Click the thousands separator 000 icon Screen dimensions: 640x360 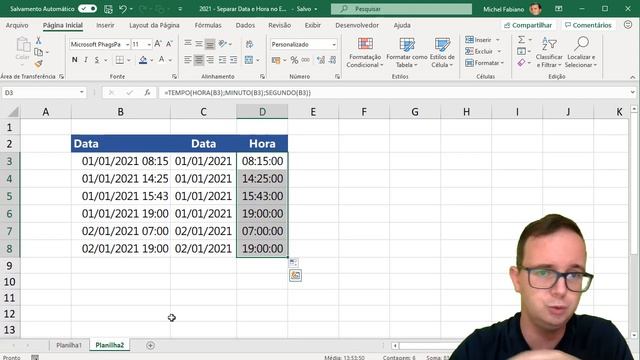(x=305, y=60)
